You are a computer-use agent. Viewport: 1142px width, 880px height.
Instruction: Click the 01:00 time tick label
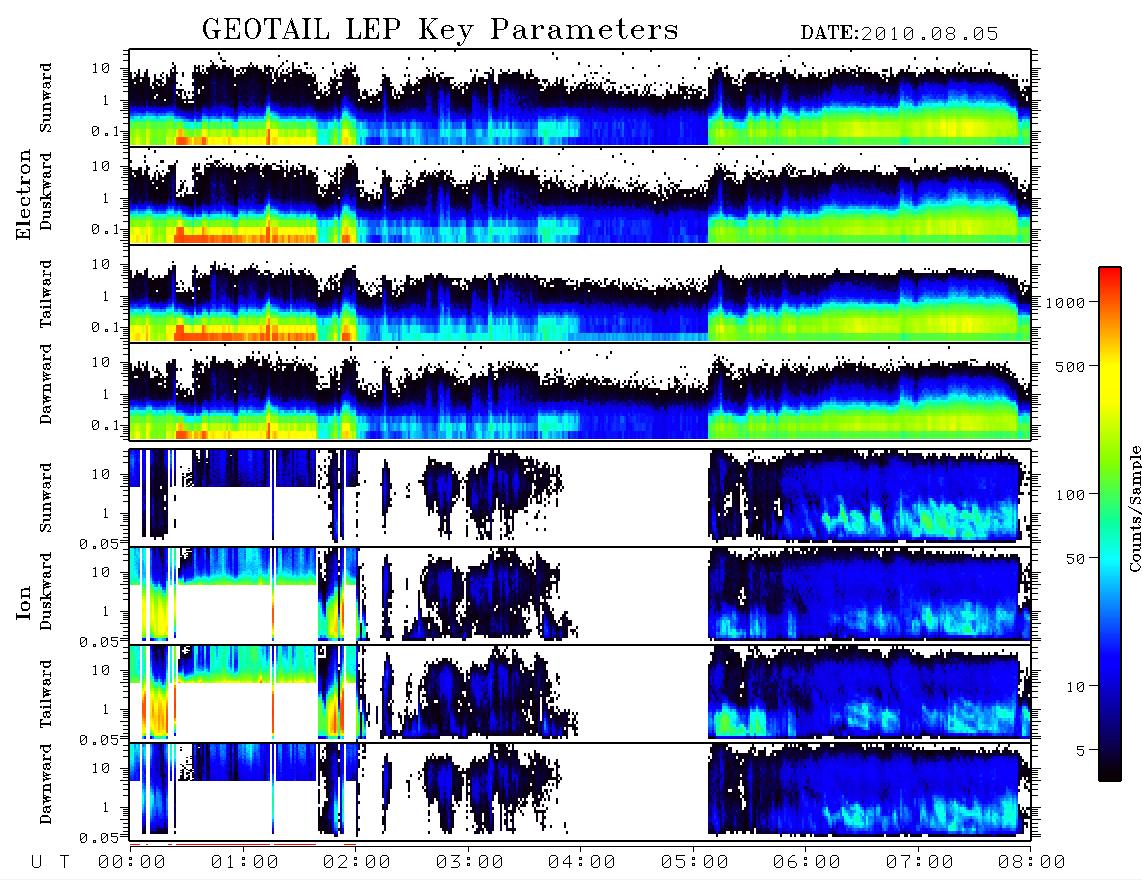245,862
